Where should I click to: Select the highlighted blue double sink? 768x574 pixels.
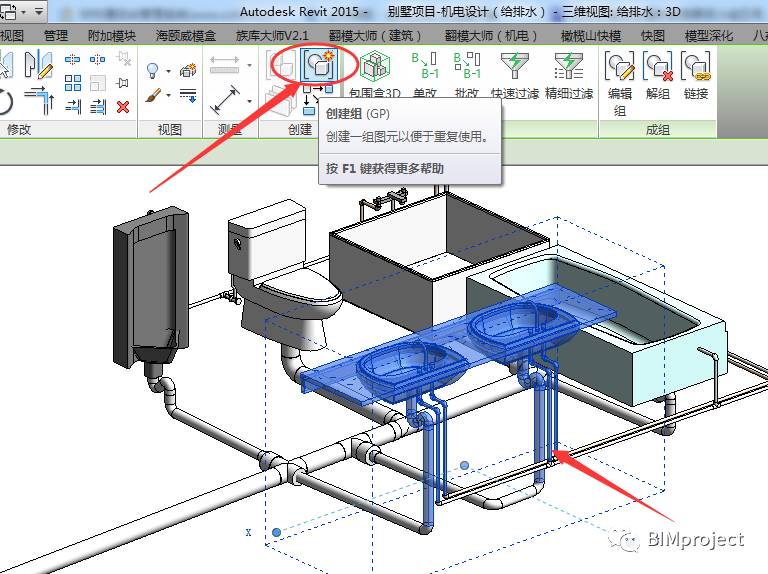click(x=458, y=343)
